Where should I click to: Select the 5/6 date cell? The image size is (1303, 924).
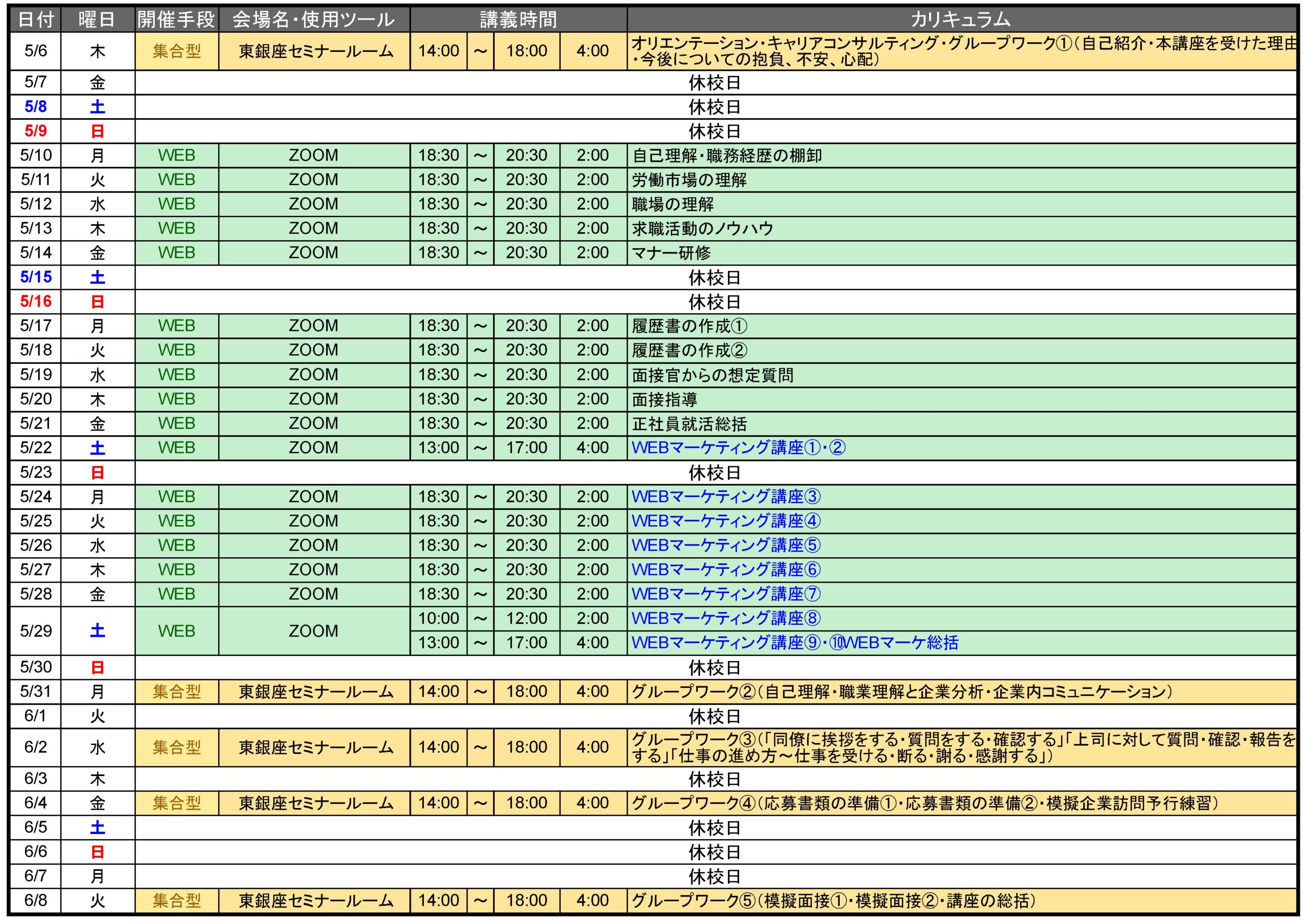click(x=35, y=51)
